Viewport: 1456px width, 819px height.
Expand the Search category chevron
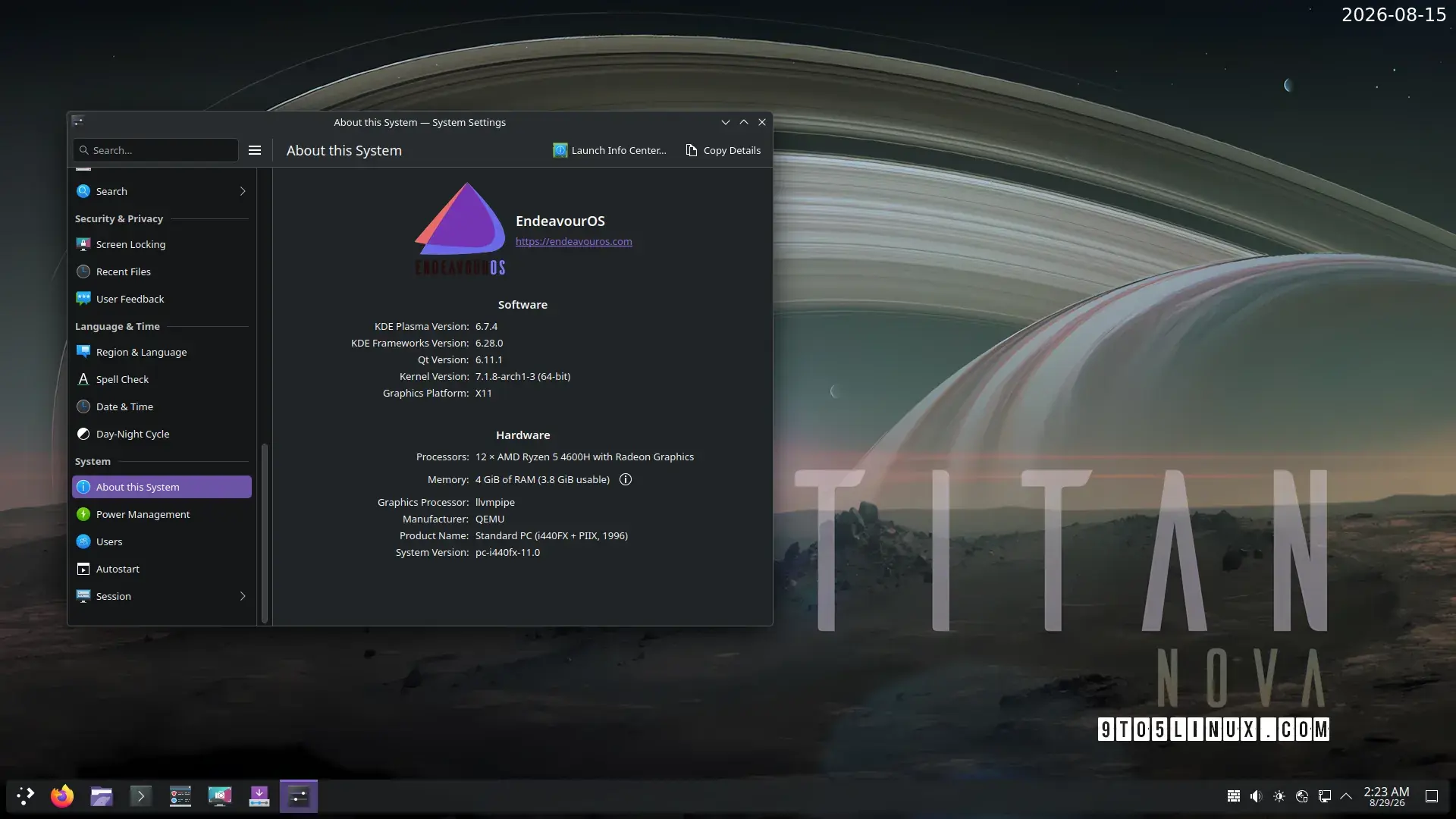243,191
